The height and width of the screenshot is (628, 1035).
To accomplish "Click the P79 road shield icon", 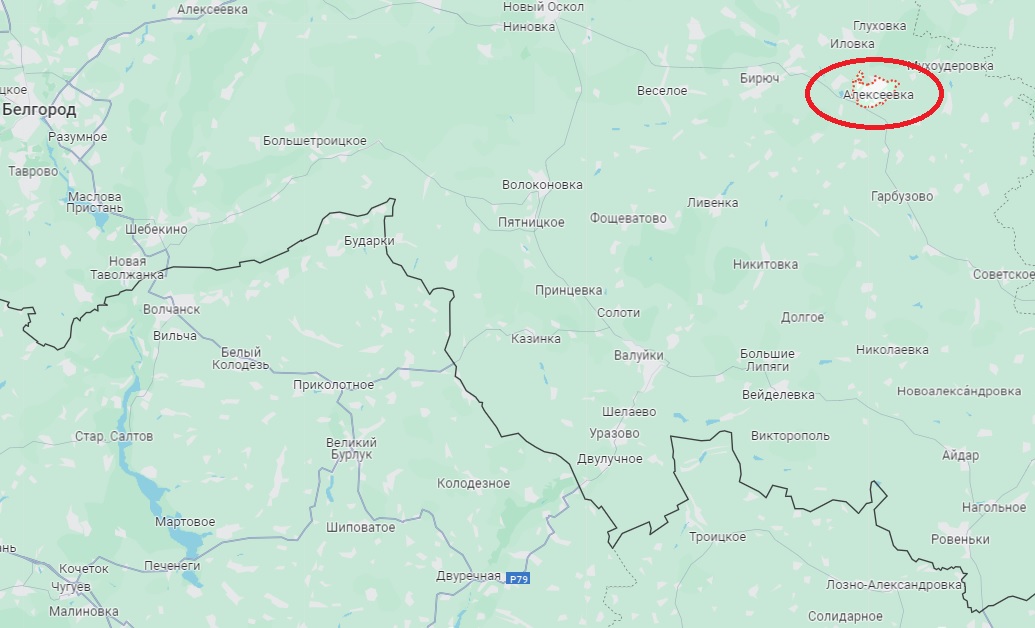I will (518, 578).
